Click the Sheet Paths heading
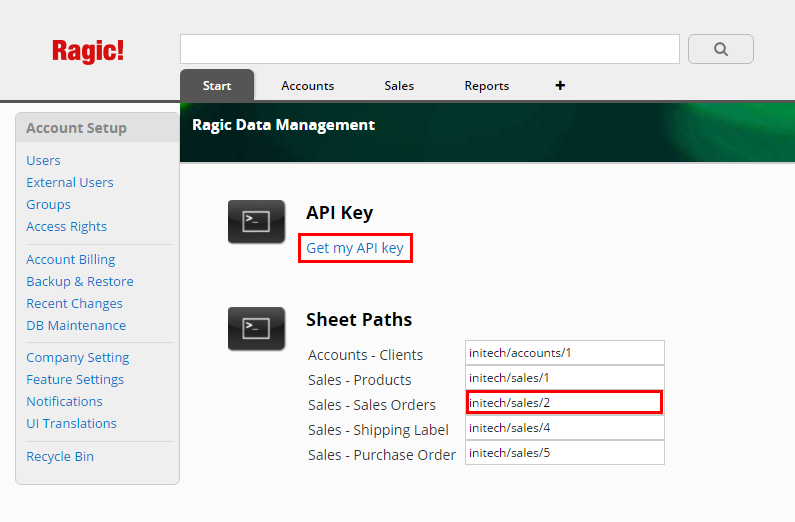Image resolution: width=795 pixels, height=522 pixels. click(359, 320)
